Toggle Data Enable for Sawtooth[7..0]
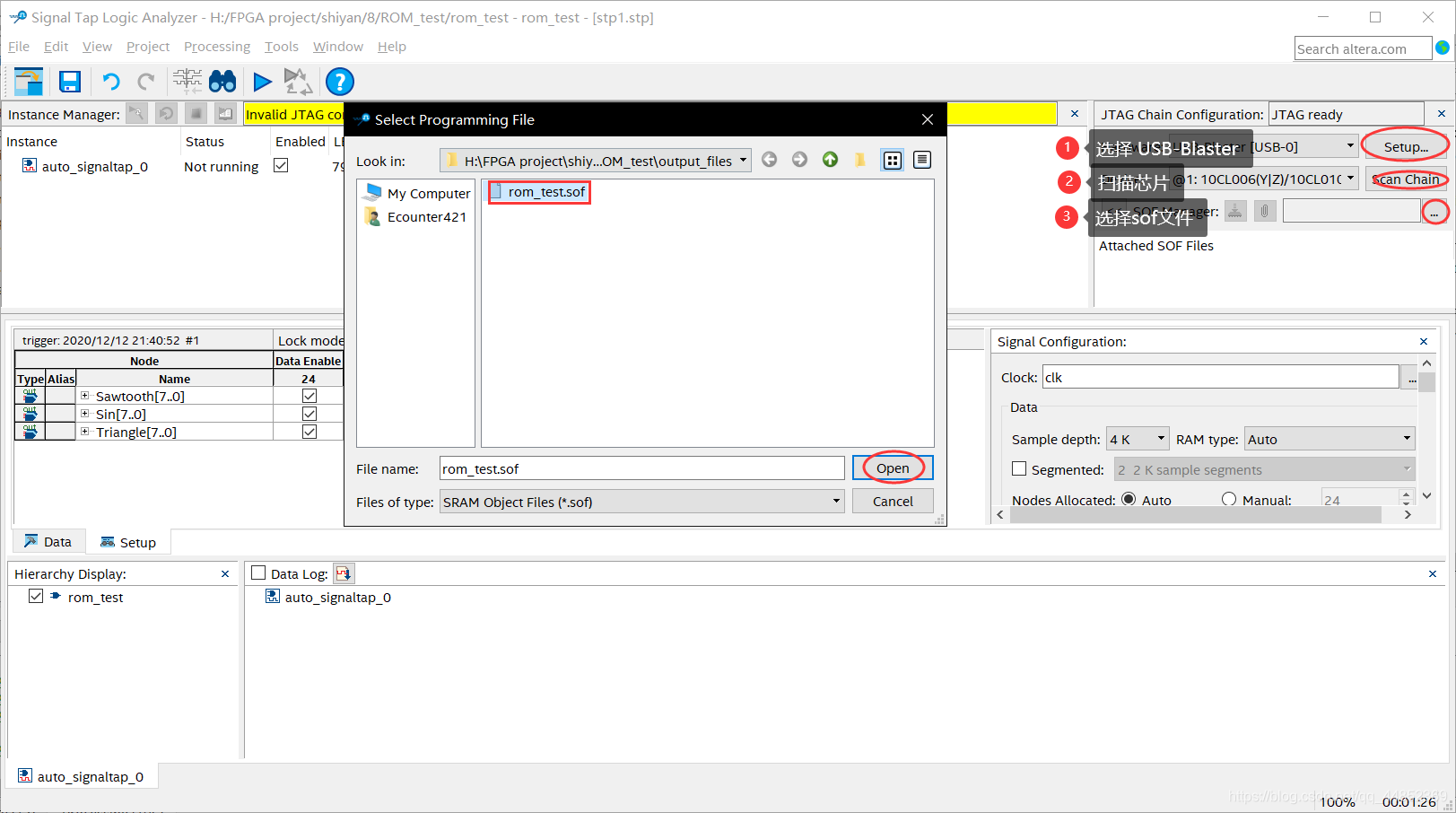Screen dimensions: 1456x813 310,396
